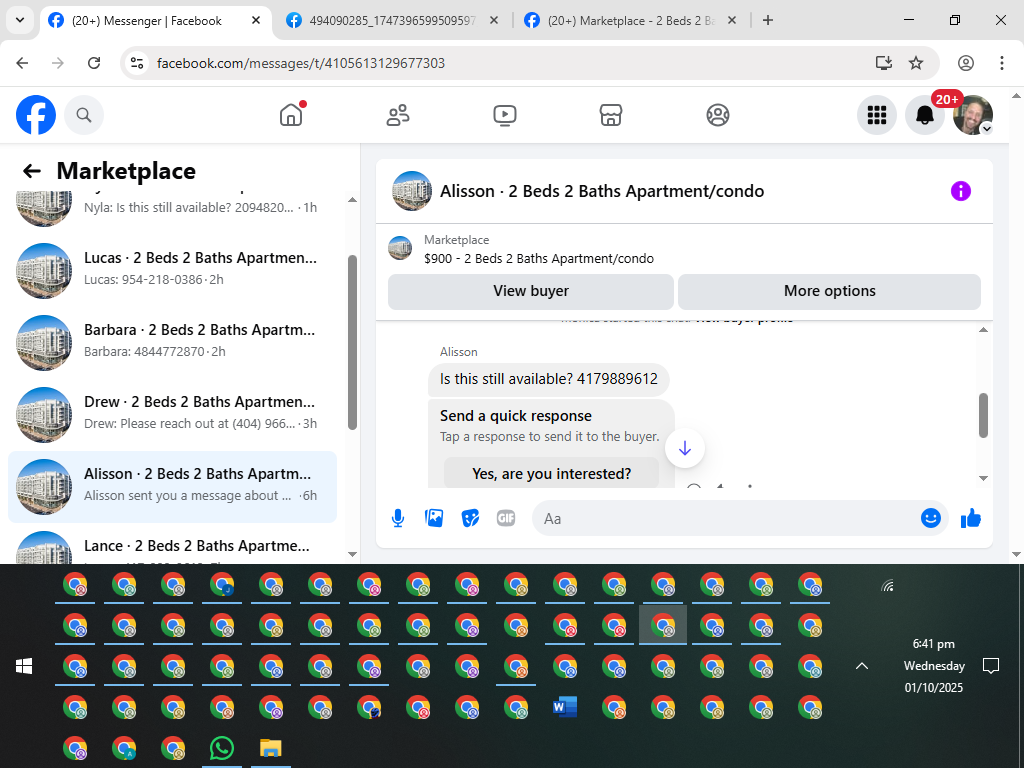
Task: Open Lance conversation in the list
Action: [172, 547]
